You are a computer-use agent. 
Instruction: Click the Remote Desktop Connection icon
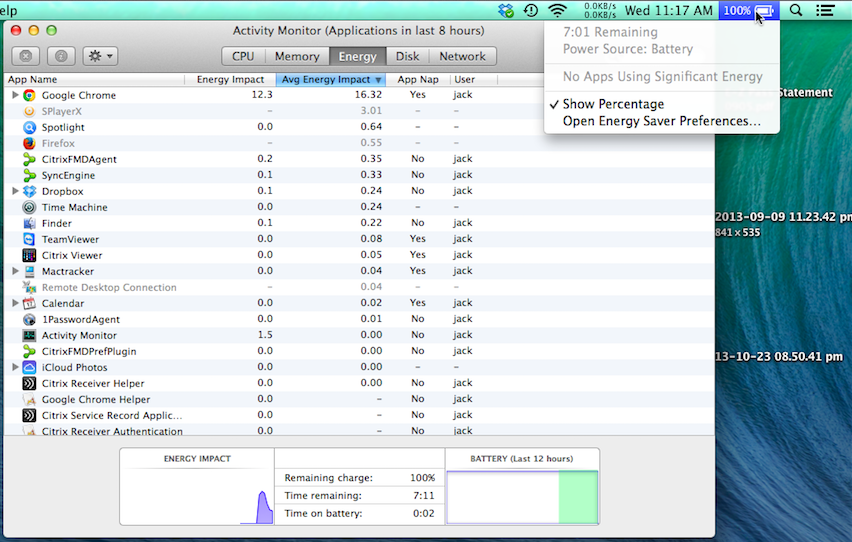tap(29, 287)
